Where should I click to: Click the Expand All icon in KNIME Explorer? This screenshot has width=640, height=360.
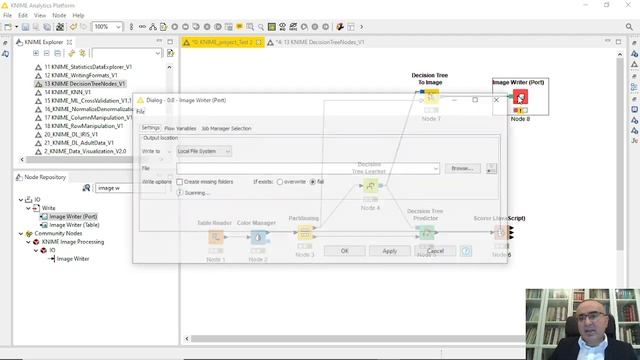(x=36, y=53)
